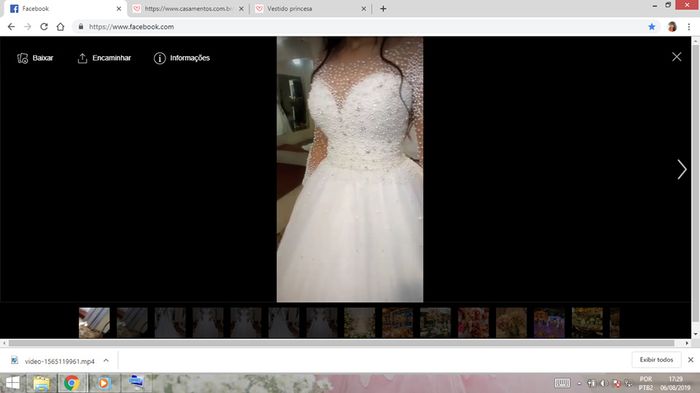This screenshot has width=700, height=393.
Task: Close the Facebook tab
Action: 119,8
